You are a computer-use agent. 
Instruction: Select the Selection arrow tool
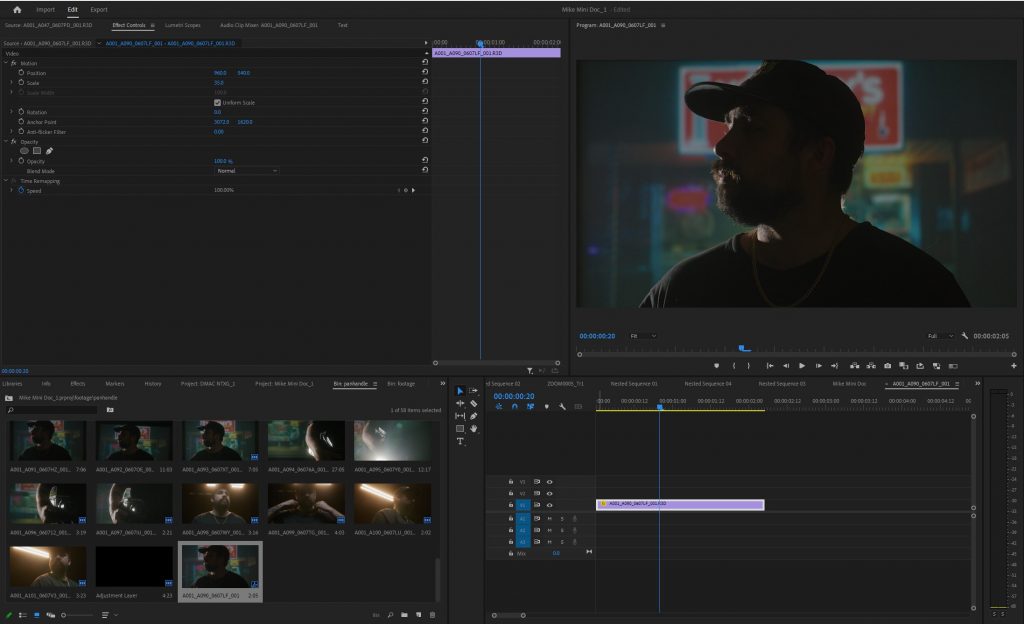[x=460, y=391]
